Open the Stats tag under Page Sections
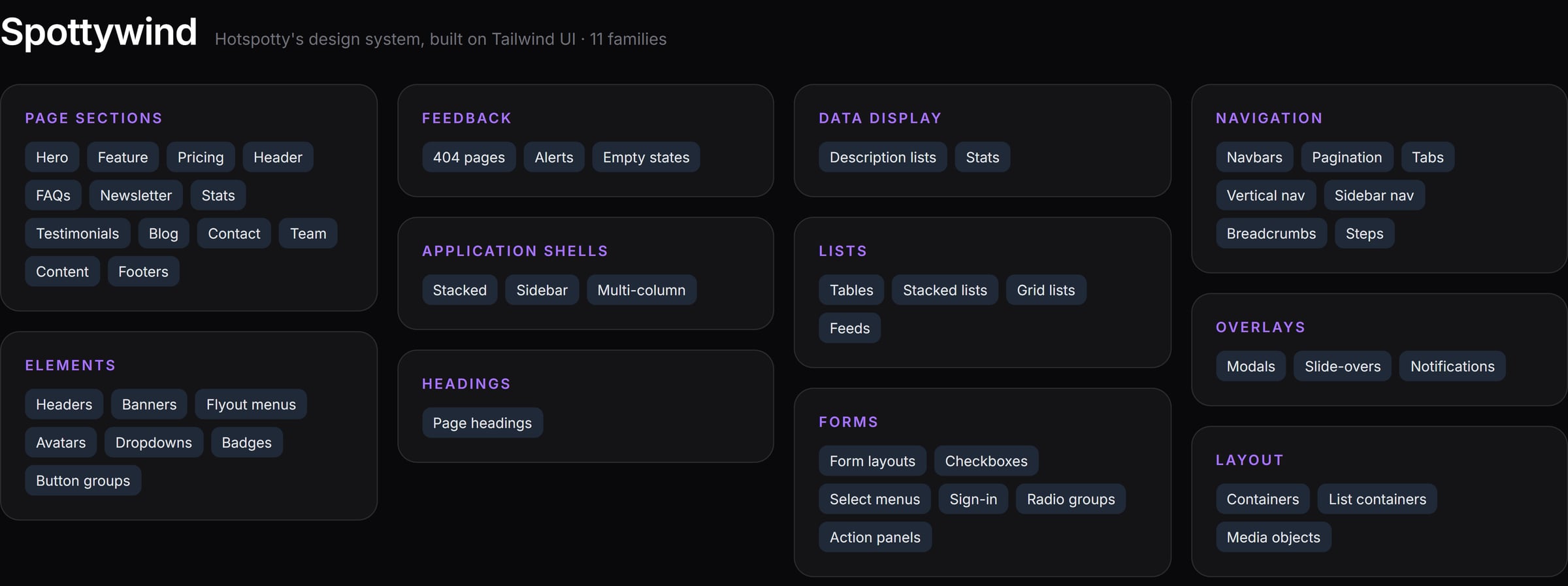The image size is (1568, 586). pyautogui.click(x=218, y=195)
